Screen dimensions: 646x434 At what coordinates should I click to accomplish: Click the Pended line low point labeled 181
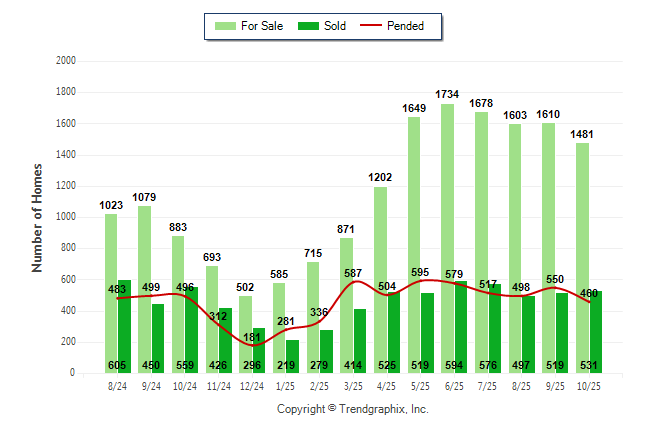(252, 345)
